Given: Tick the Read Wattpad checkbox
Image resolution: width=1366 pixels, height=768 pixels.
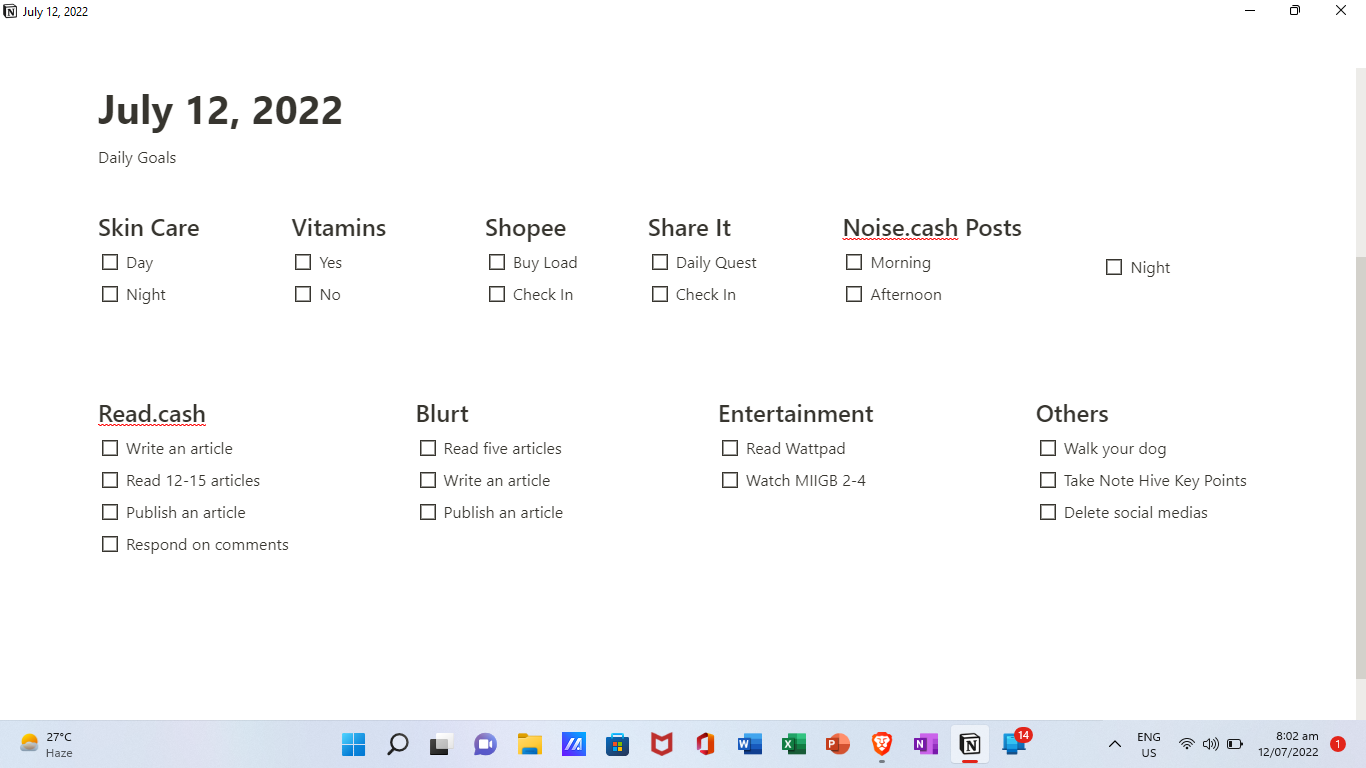Looking at the screenshot, I should click(x=730, y=448).
